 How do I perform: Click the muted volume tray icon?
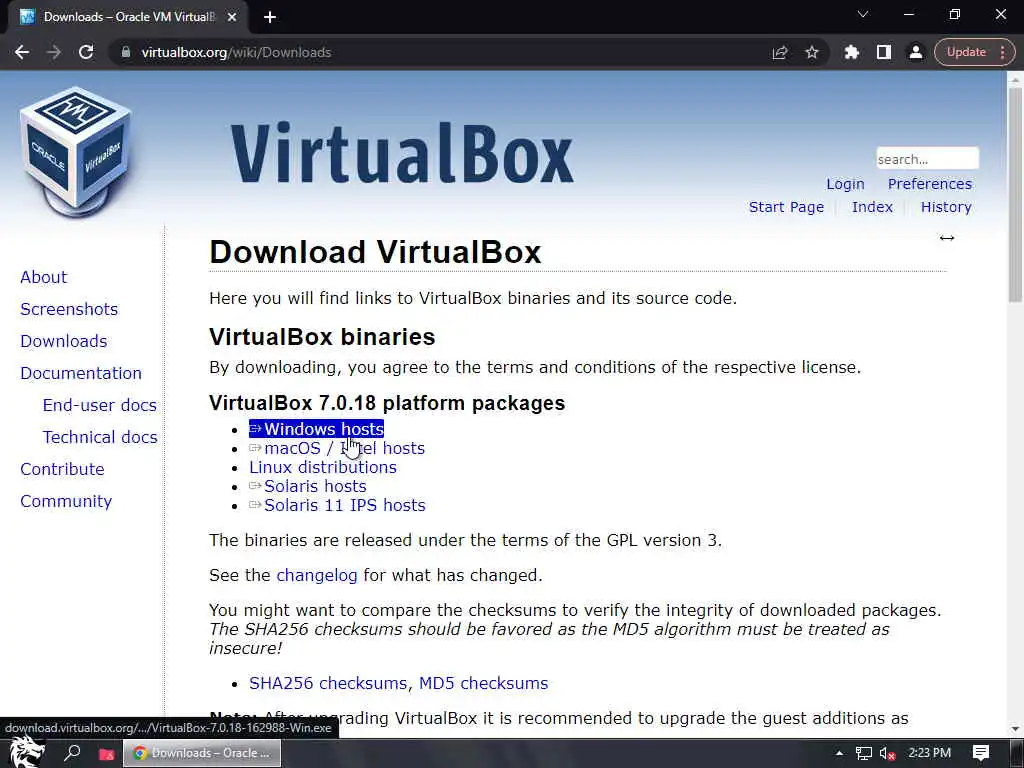tap(887, 753)
